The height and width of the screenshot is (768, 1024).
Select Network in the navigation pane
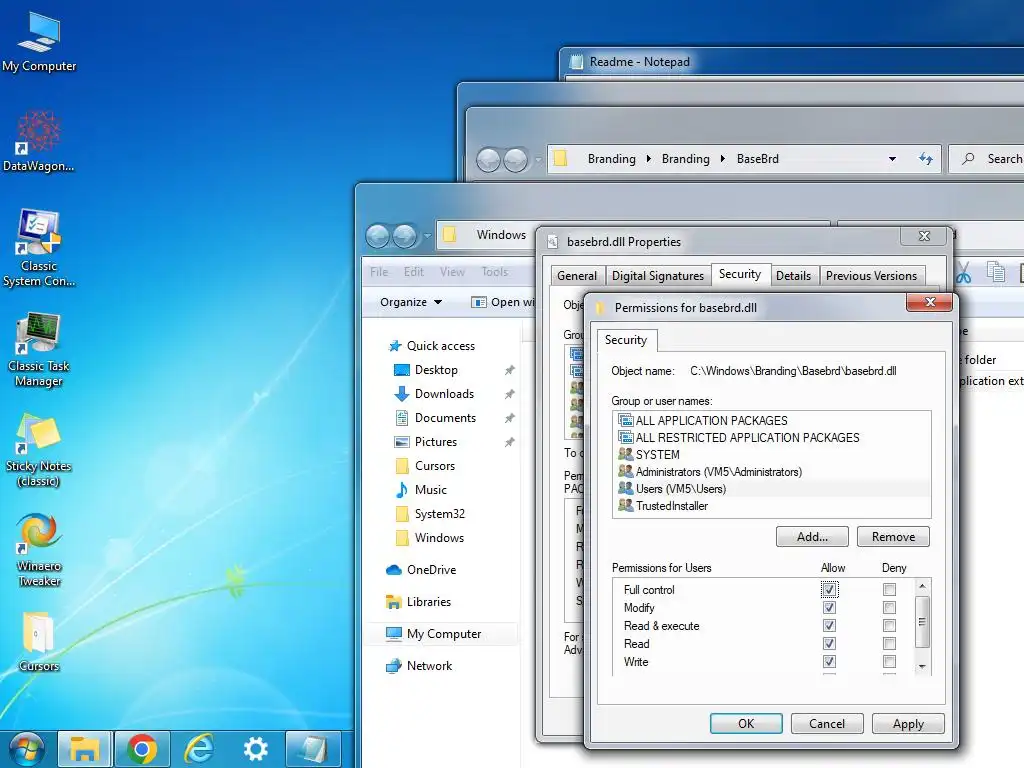pos(419,665)
